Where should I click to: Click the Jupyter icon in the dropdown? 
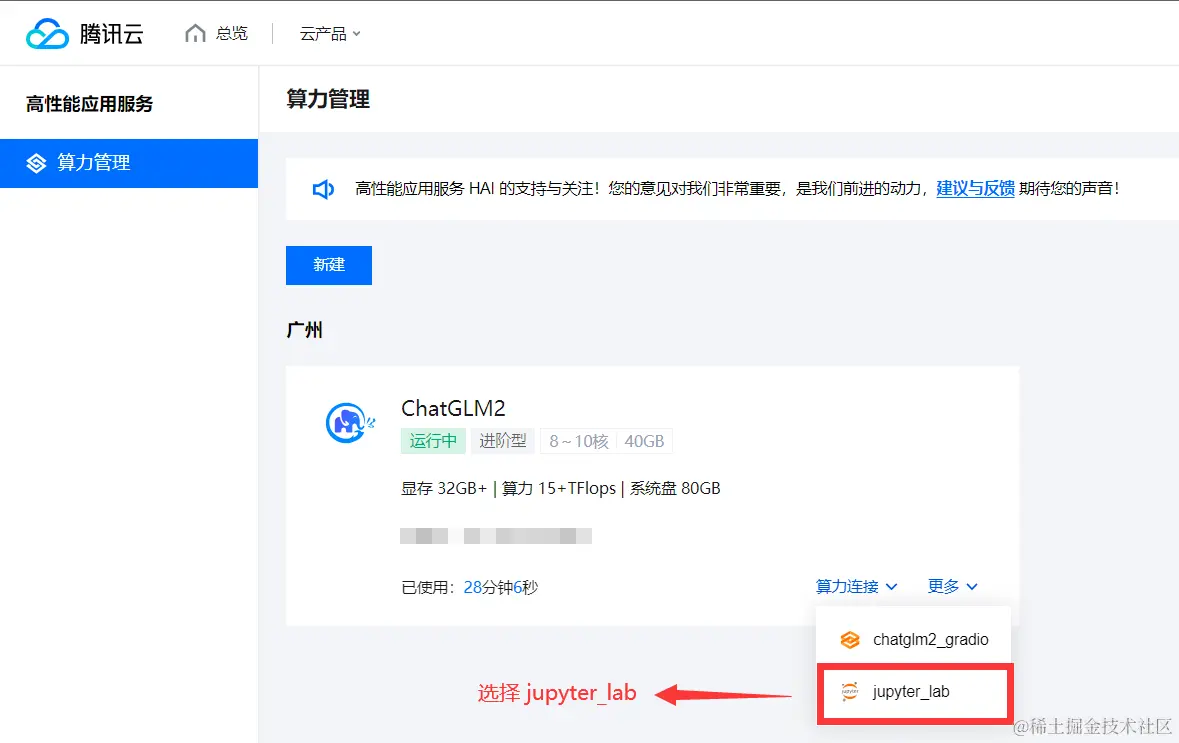850,692
